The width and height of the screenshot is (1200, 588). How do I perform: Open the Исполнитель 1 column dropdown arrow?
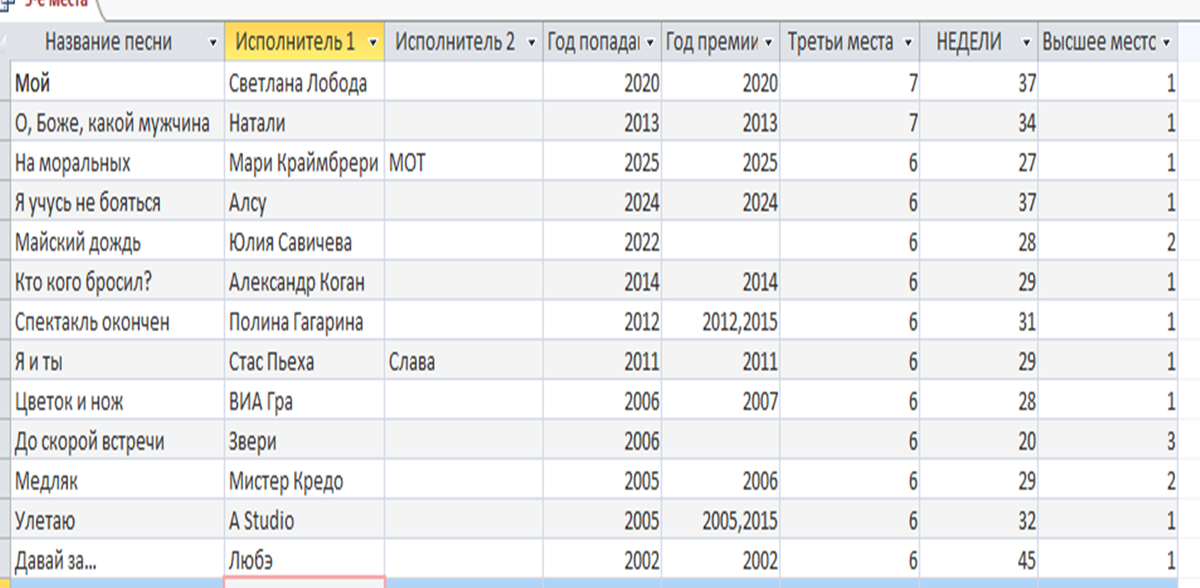point(373,43)
